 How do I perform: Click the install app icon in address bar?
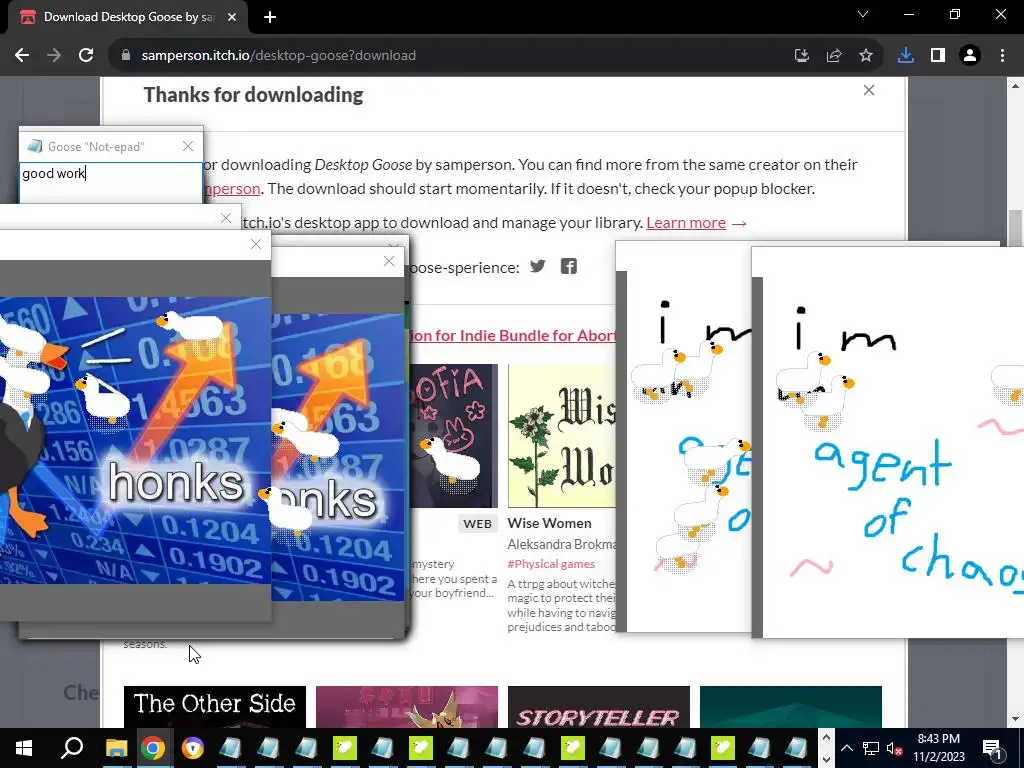[802, 56]
